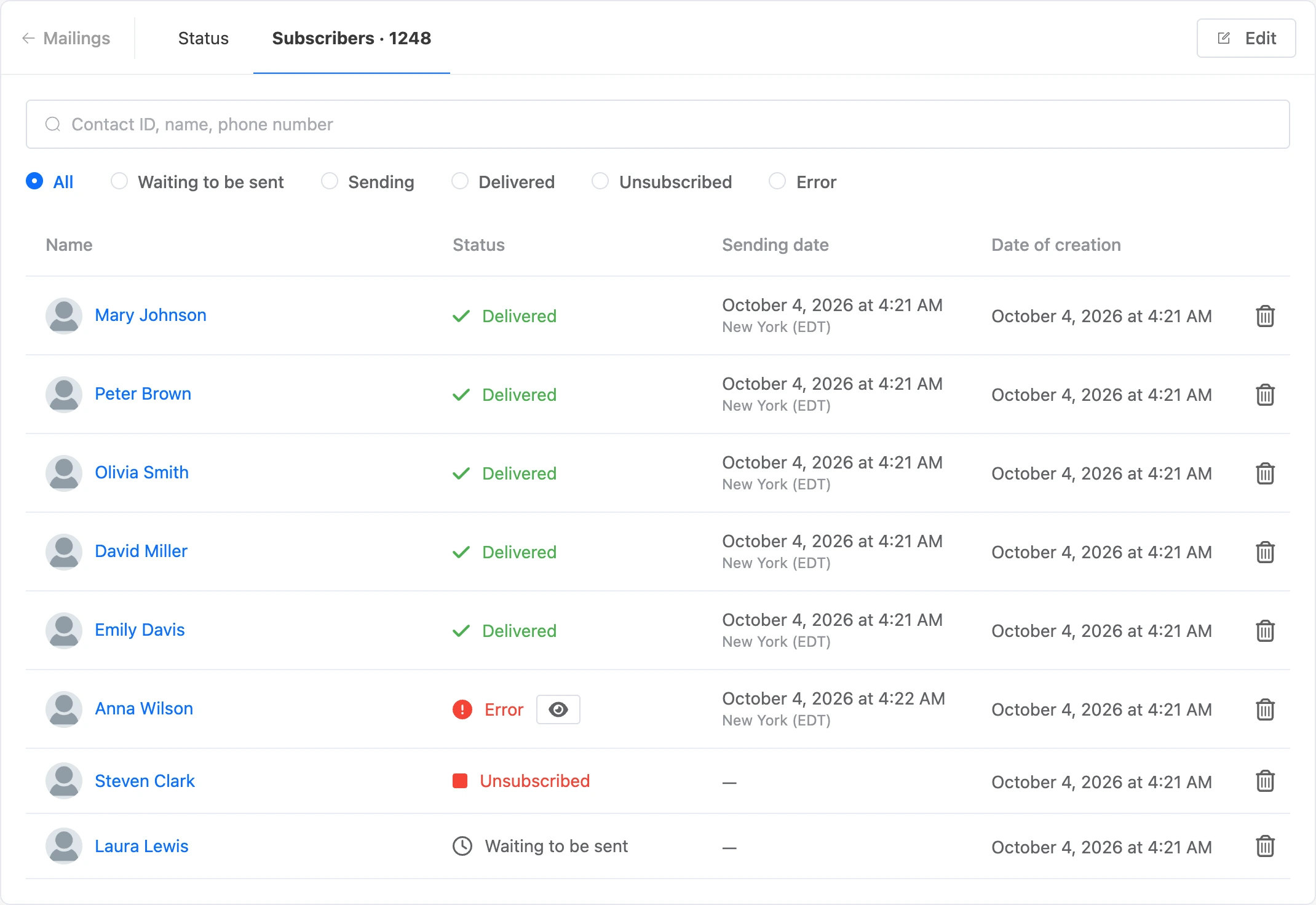The height and width of the screenshot is (905, 1316).
Task: Click the green checkmark in Emily Davis's row
Action: [461, 631]
